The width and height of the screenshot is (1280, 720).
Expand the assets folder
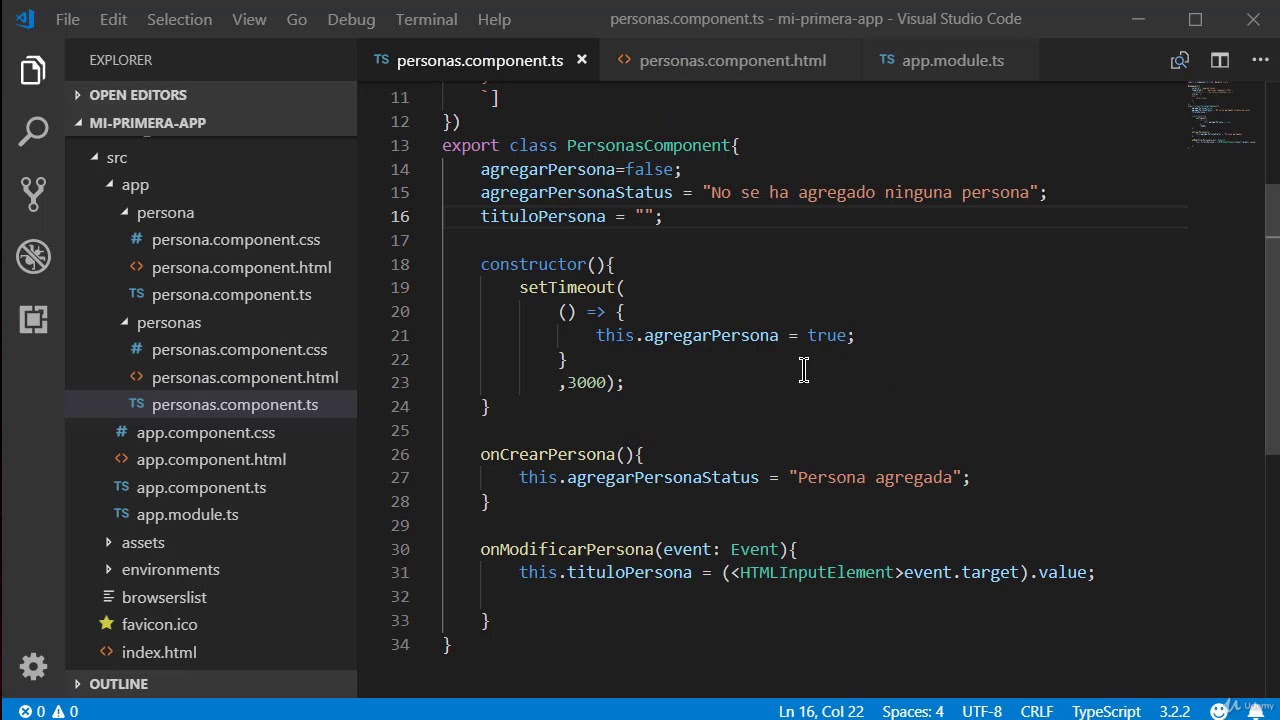[143, 542]
